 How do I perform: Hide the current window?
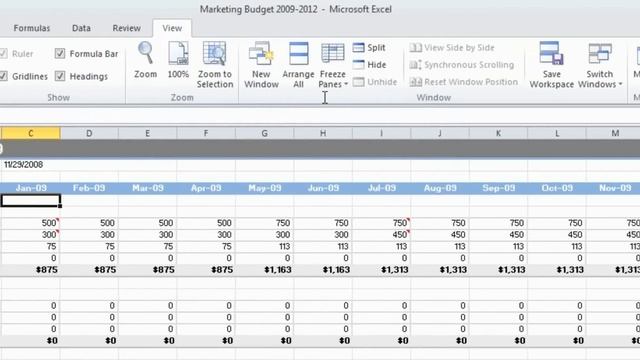369,65
